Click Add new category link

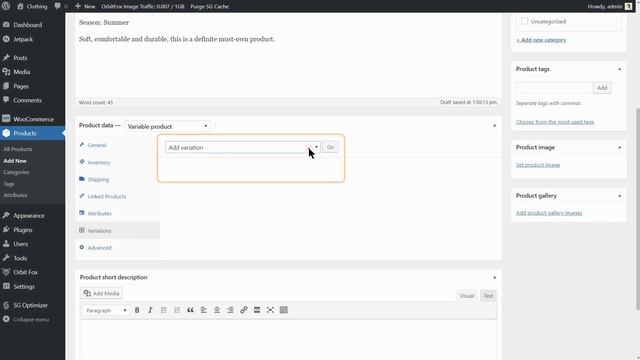(541, 40)
